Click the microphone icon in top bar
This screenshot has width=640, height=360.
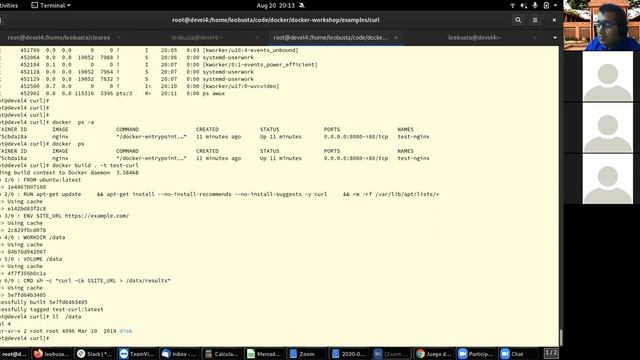pos(535,5)
